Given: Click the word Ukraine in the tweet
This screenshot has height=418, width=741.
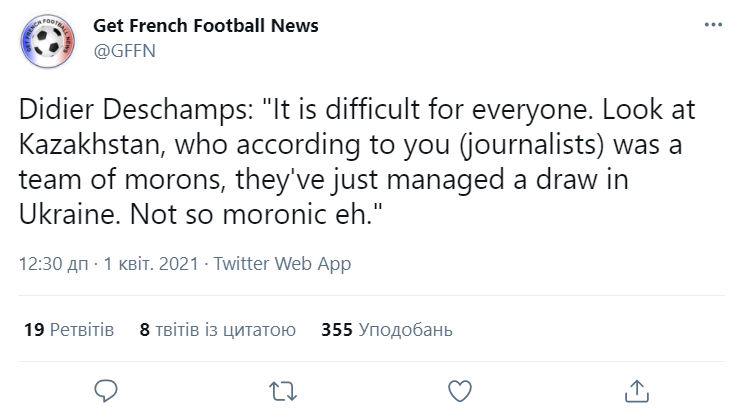Looking at the screenshot, I should pos(69,214).
